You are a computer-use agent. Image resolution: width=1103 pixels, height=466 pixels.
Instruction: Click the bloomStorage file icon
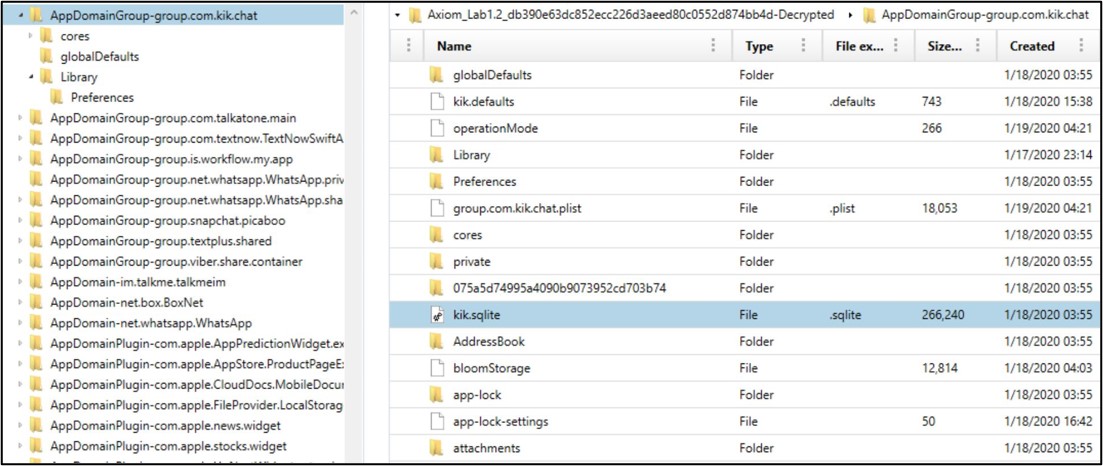pyautogui.click(x=437, y=368)
